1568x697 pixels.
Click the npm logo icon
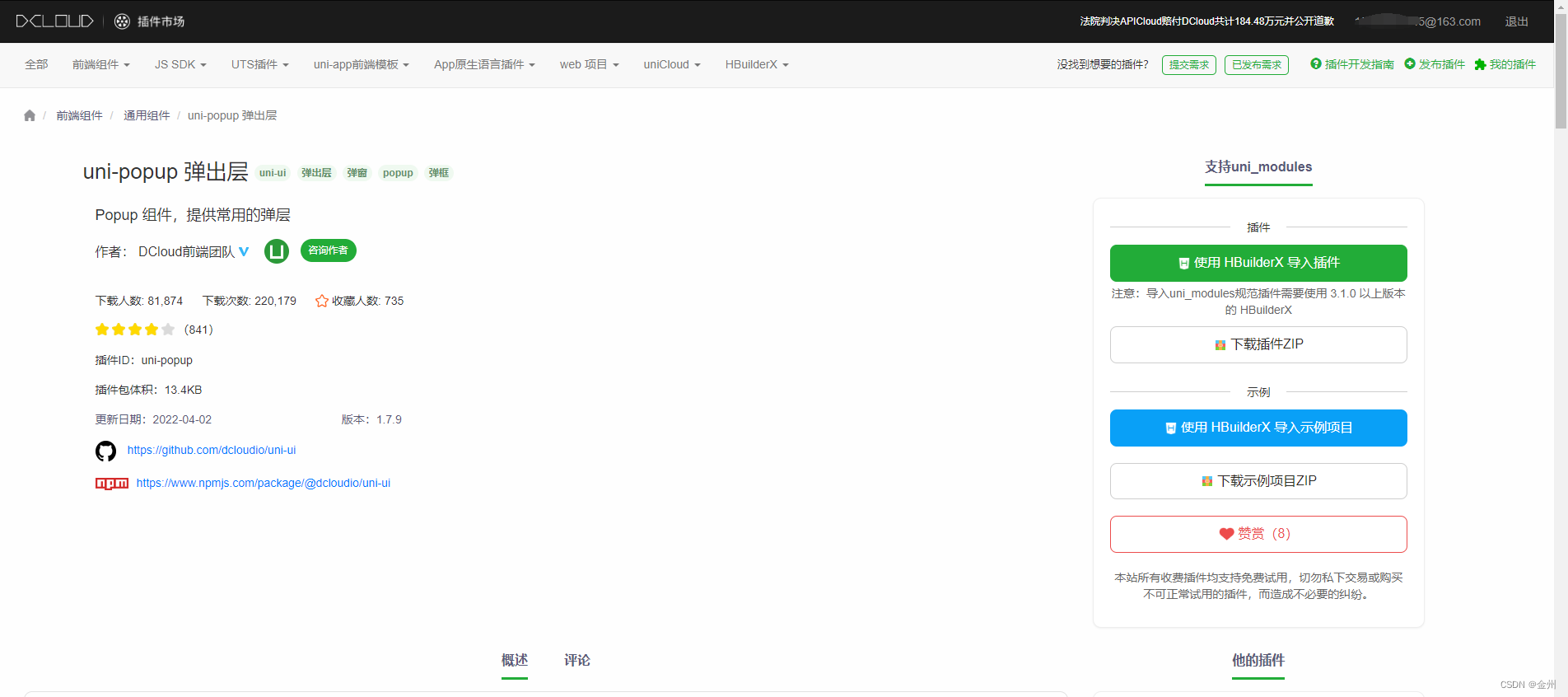point(112,484)
